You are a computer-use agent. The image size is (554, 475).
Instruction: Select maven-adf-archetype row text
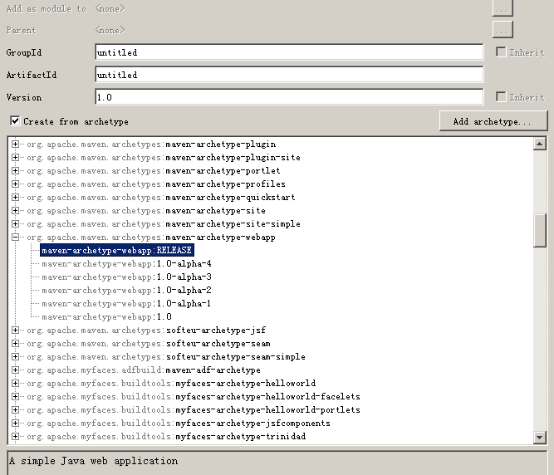click(x=143, y=370)
